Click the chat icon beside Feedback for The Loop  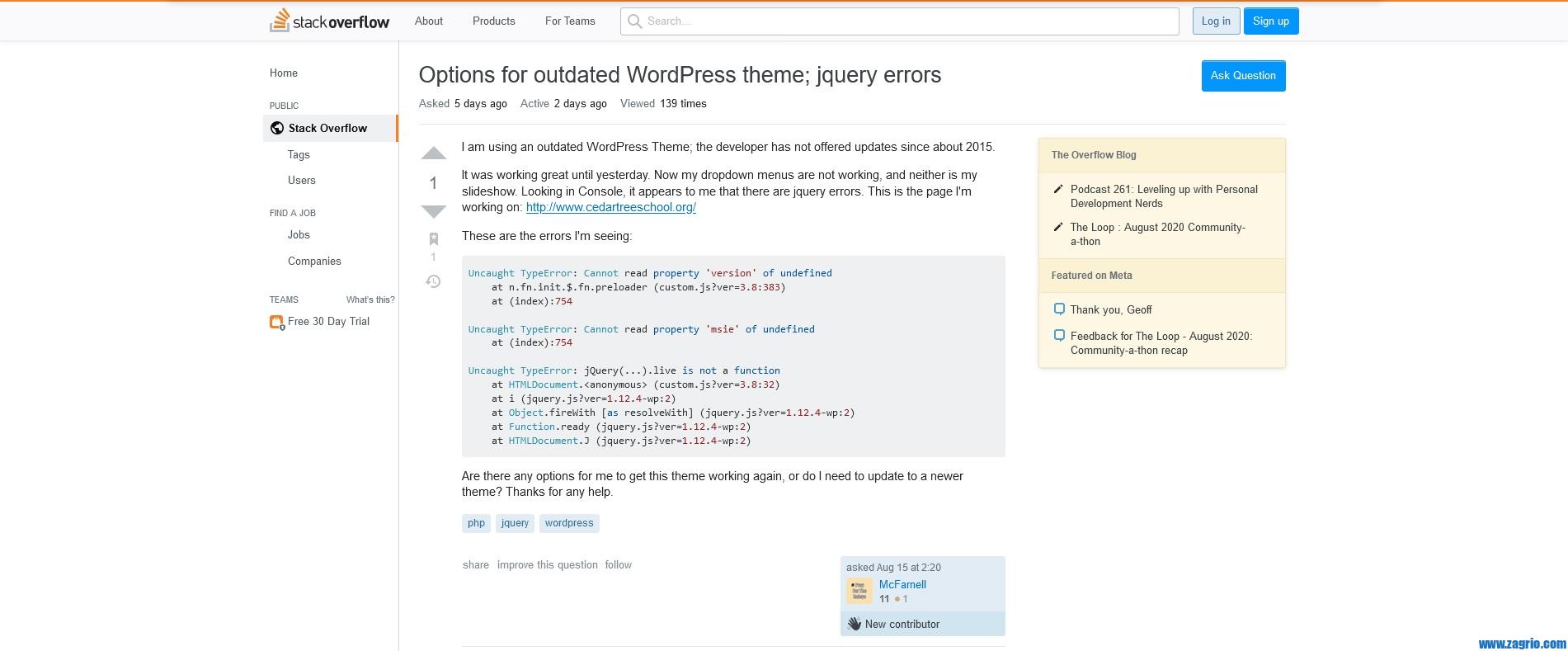(x=1059, y=335)
